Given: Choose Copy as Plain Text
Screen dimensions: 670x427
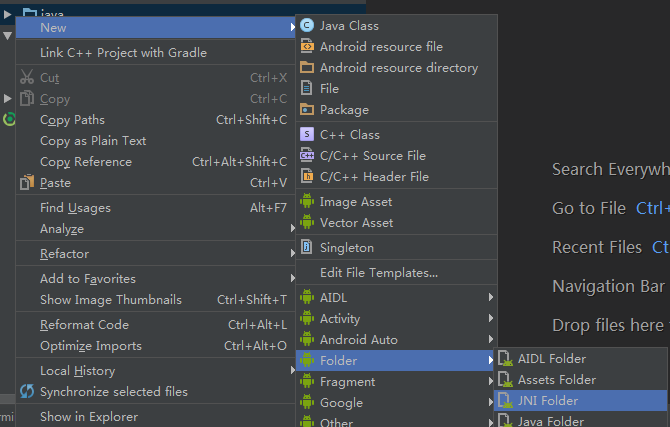Looking at the screenshot, I should pyautogui.click(x=156, y=141).
